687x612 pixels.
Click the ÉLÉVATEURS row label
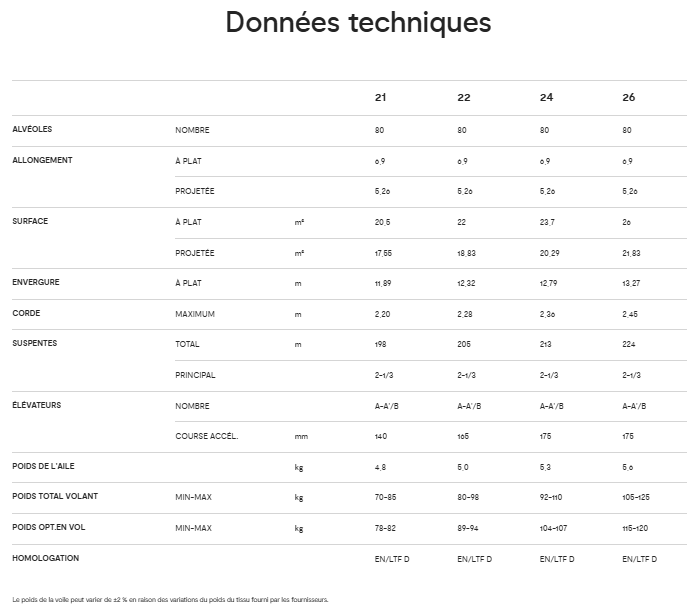(37, 404)
